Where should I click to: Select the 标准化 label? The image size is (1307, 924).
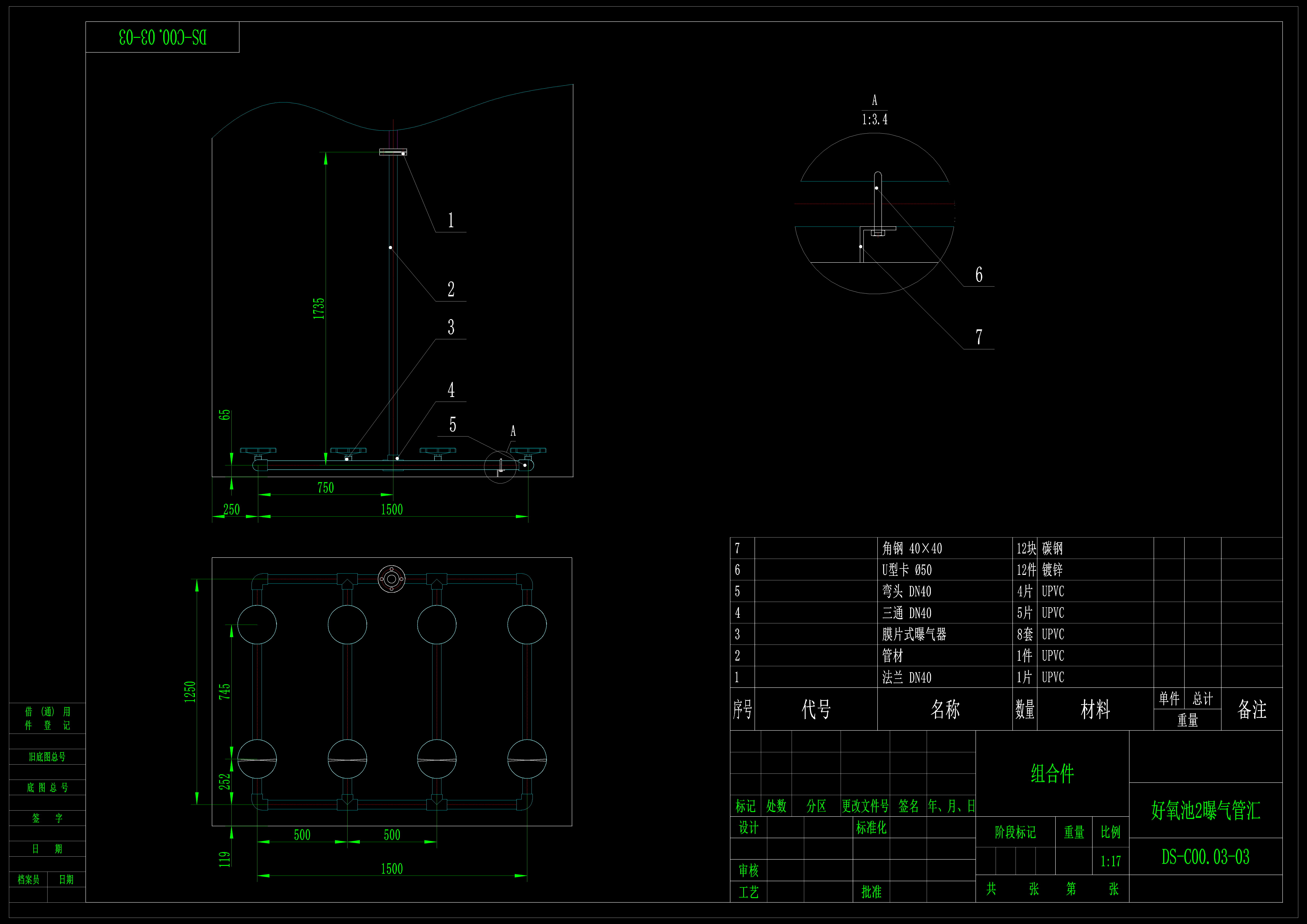tap(872, 828)
